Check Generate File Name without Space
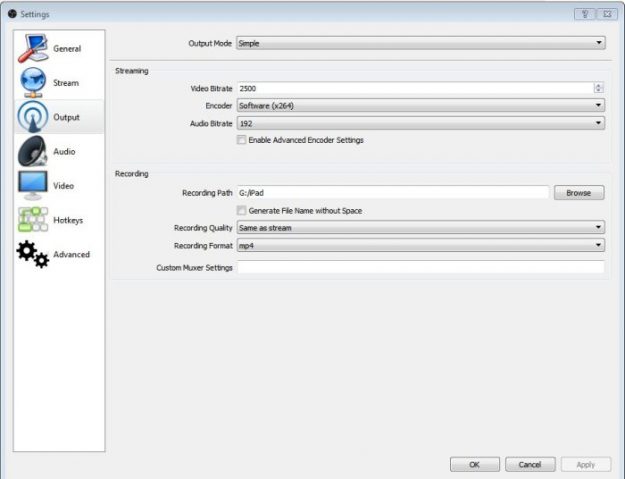This screenshot has width=625, height=479. (x=241, y=210)
